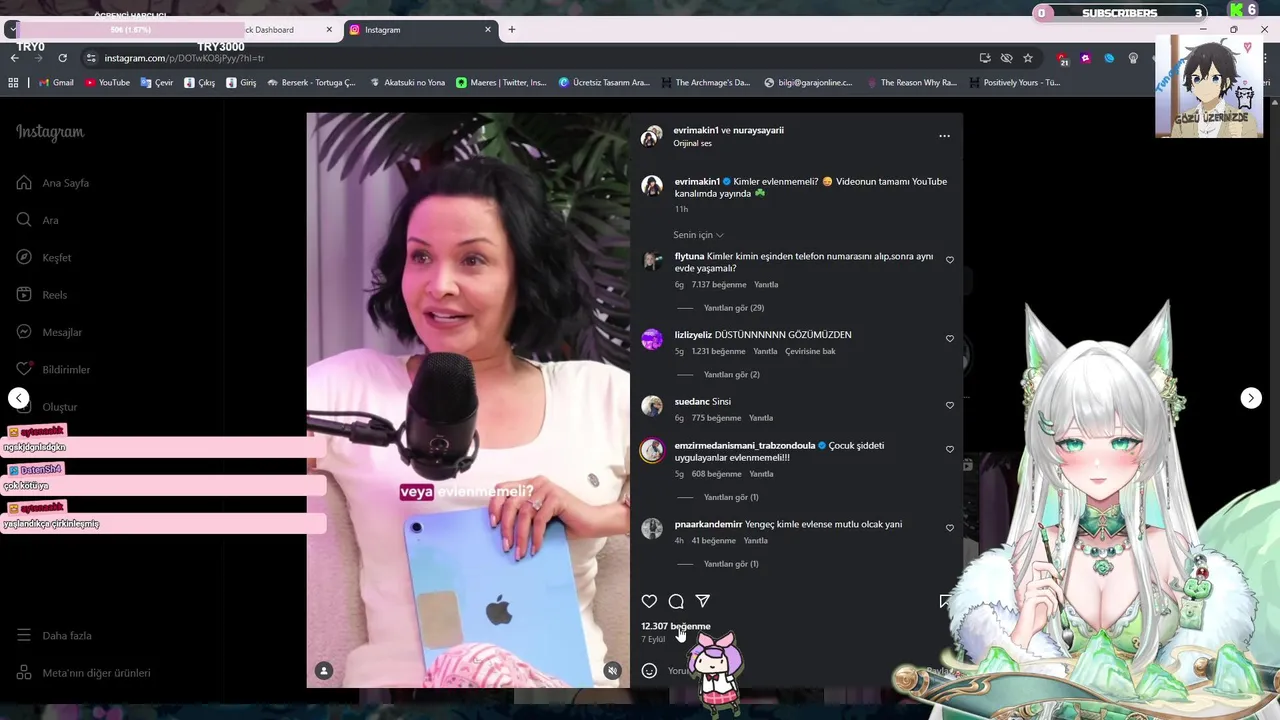The height and width of the screenshot is (720, 1280).
Task: Go back in browser history
Action: point(15,58)
